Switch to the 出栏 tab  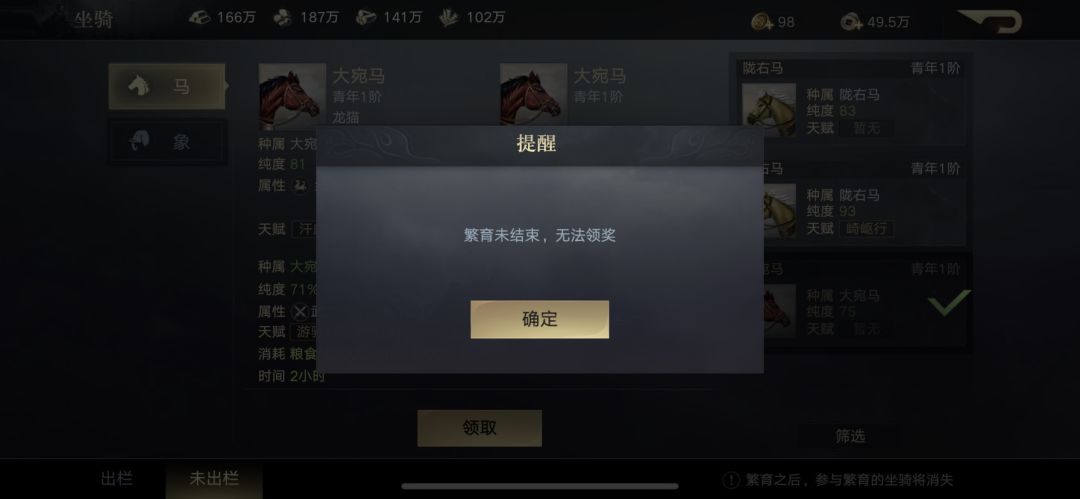[x=116, y=478]
